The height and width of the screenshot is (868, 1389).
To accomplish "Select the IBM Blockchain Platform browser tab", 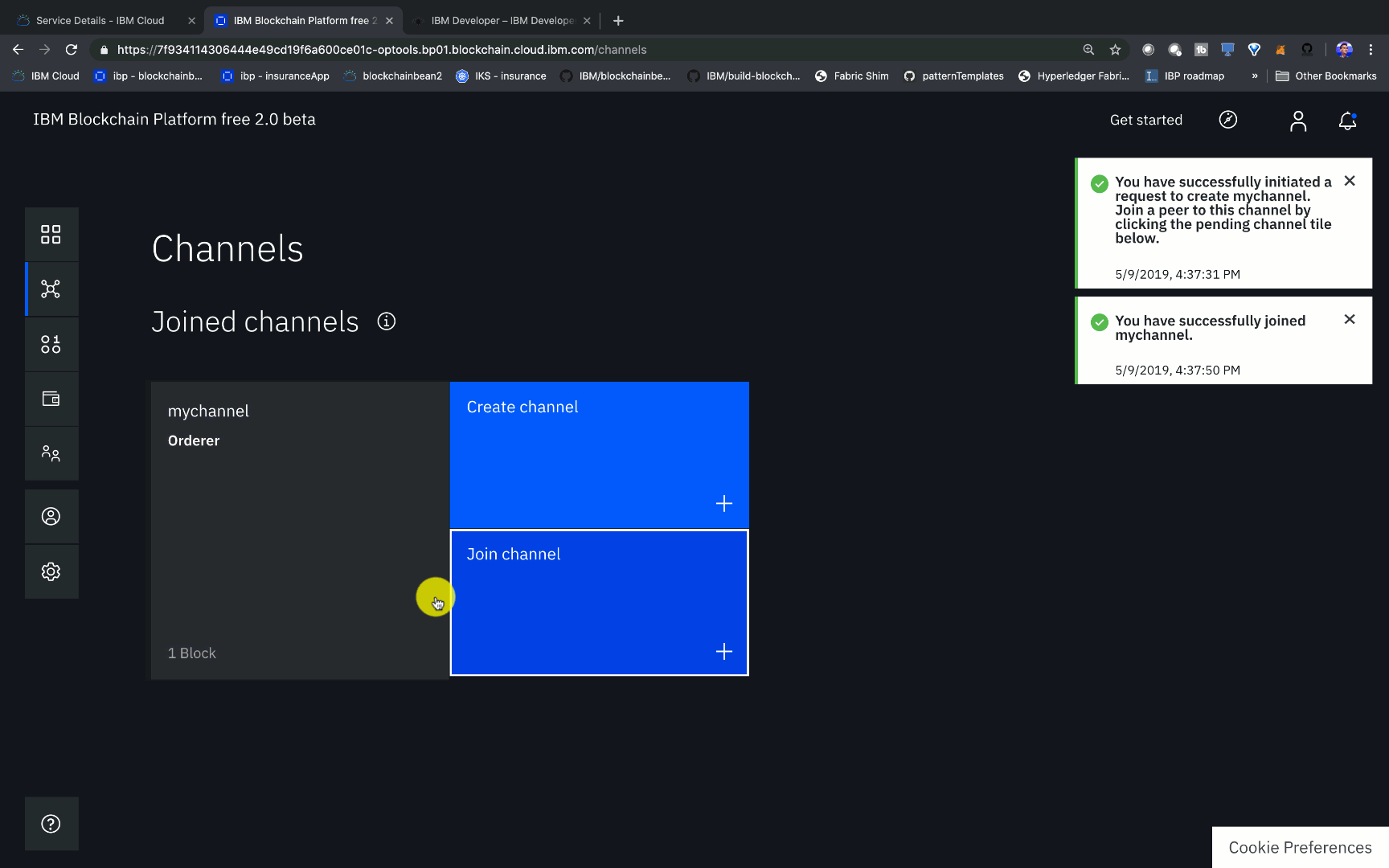I will tap(304, 20).
